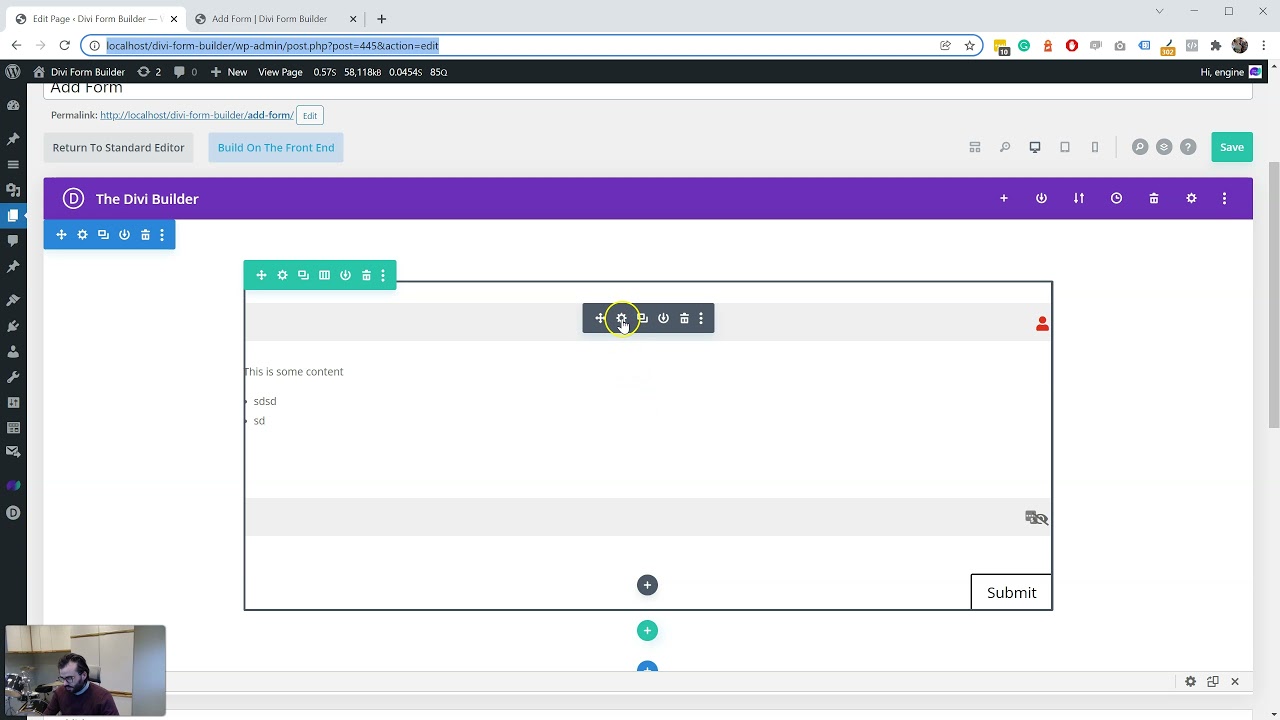Click Return To Standard Editor button
This screenshot has width=1280, height=720.
point(118,147)
